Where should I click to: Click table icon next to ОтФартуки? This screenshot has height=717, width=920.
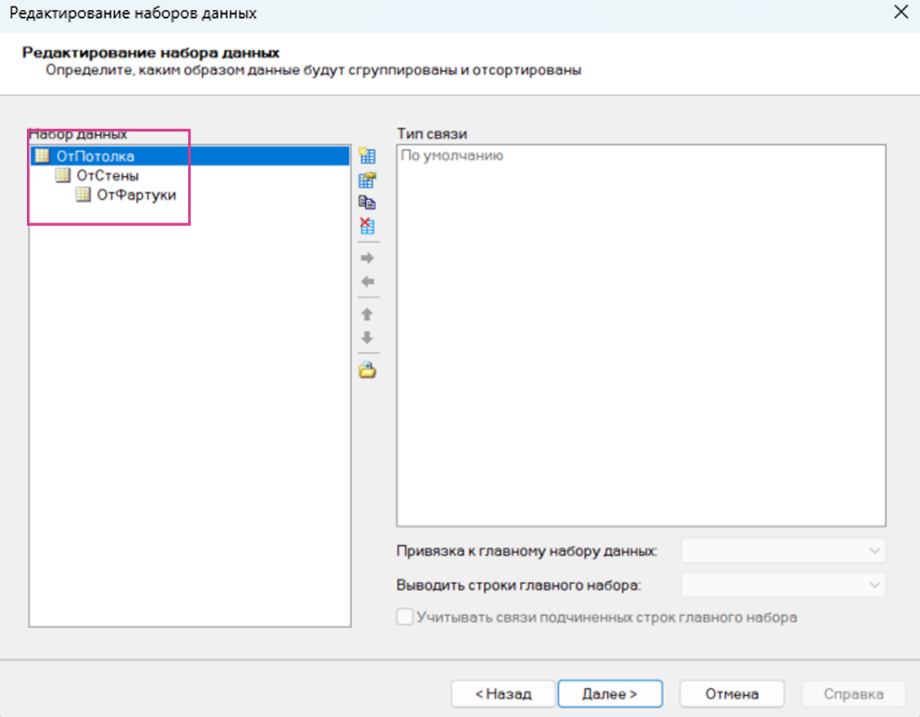[83, 194]
